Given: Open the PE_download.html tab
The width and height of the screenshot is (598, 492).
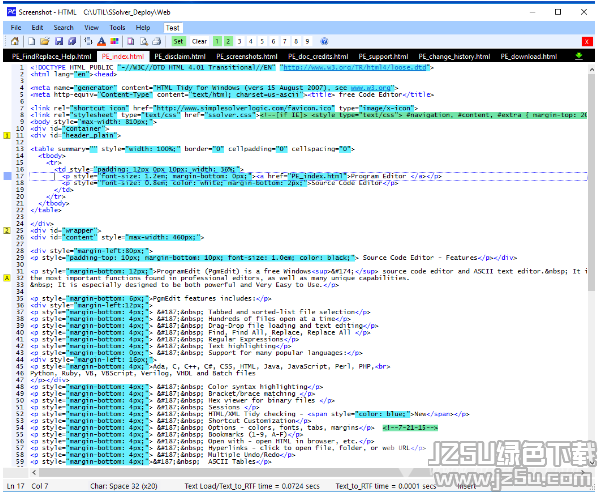Looking at the screenshot, I should [x=529, y=56].
